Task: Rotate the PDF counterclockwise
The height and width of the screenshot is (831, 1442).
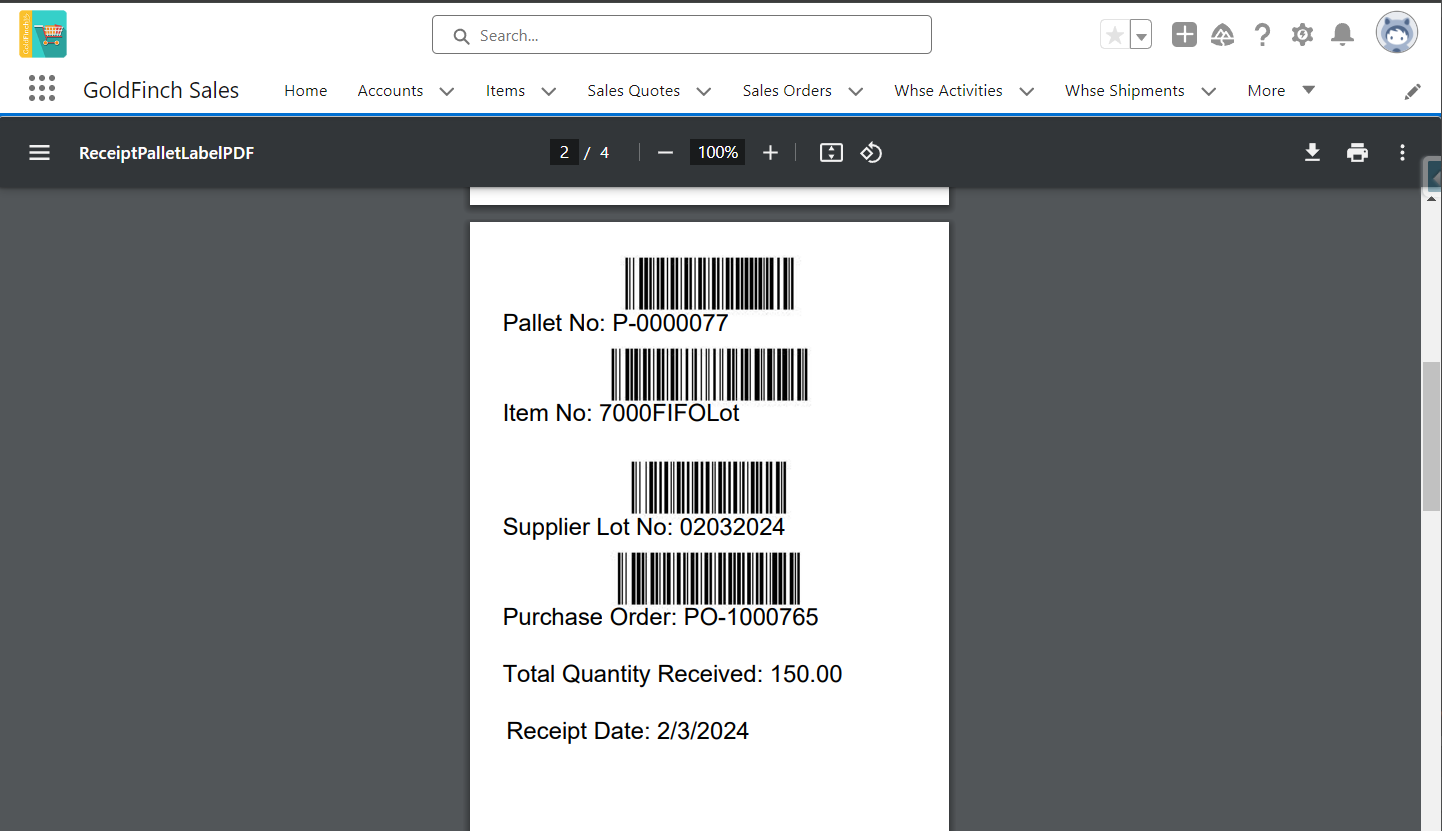Action: pos(871,152)
